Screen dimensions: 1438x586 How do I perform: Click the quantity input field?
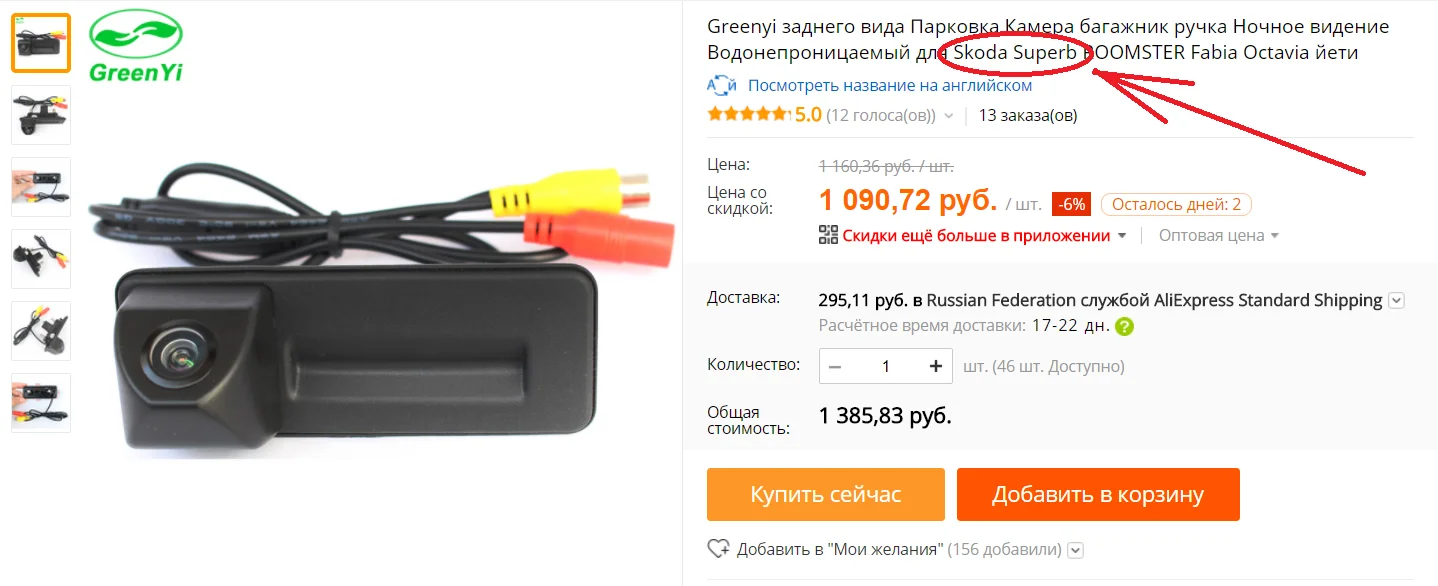[886, 366]
